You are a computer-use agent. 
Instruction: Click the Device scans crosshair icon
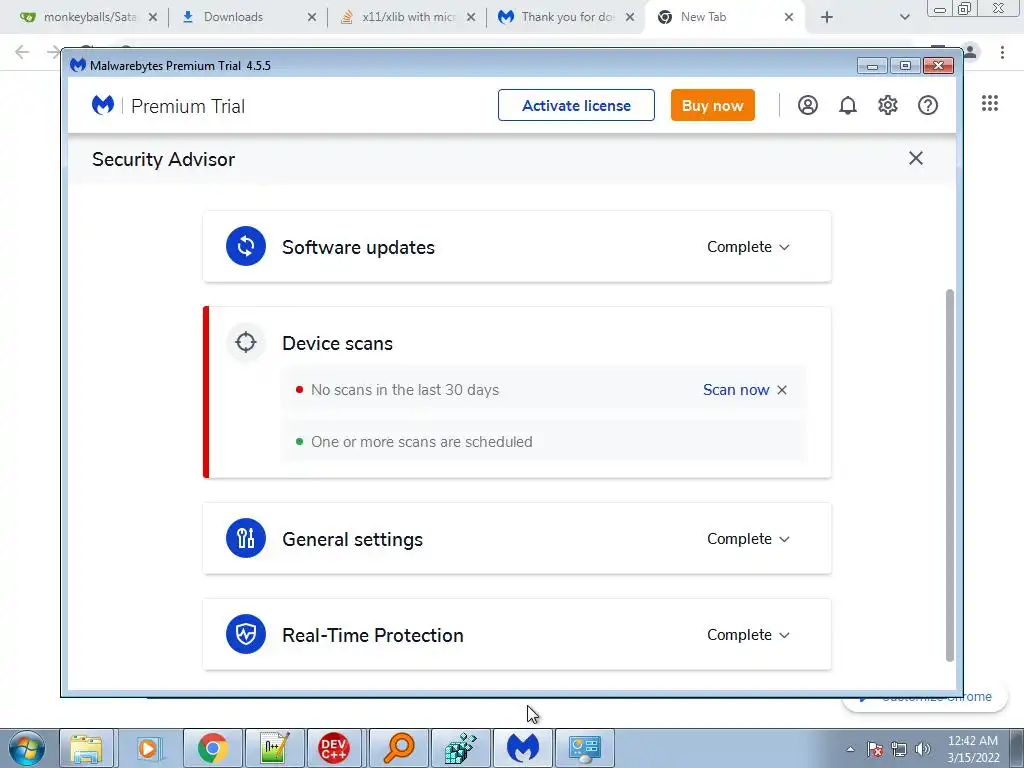(x=246, y=342)
